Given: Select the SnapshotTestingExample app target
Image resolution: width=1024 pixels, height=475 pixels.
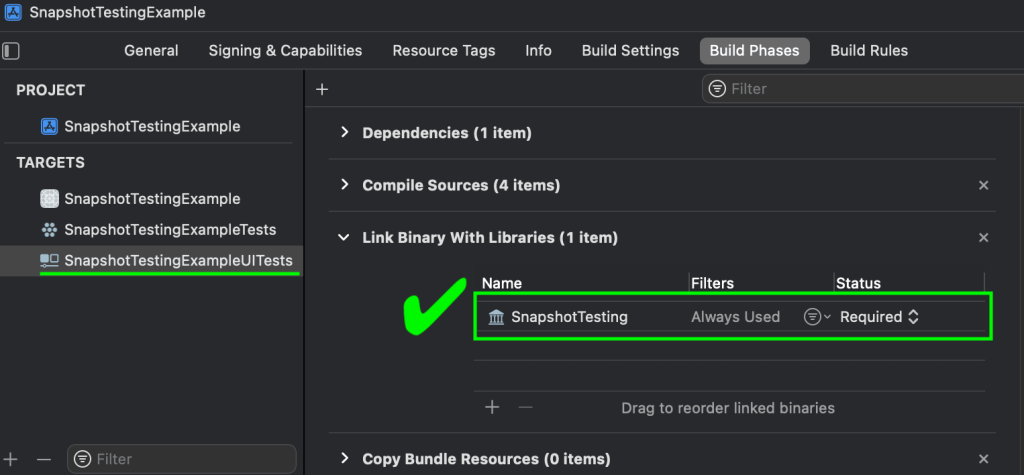Looking at the screenshot, I should (151, 199).
